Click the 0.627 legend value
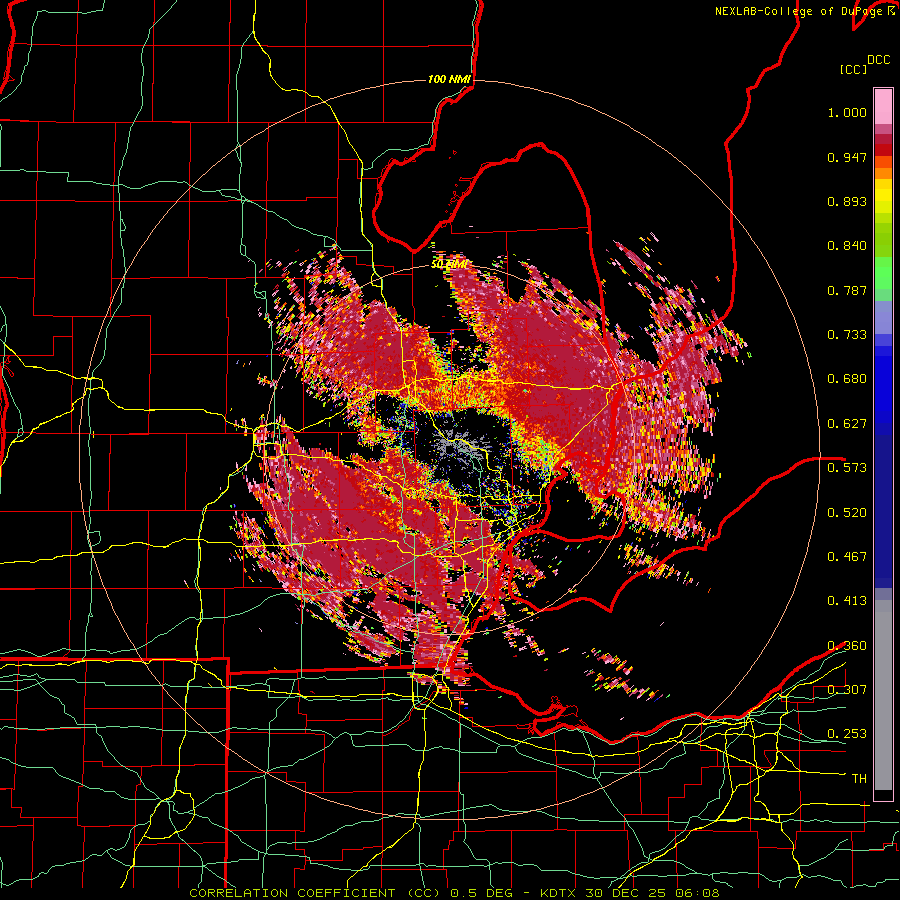This screenshot has width=900, height=900. [x=847, y=424]
